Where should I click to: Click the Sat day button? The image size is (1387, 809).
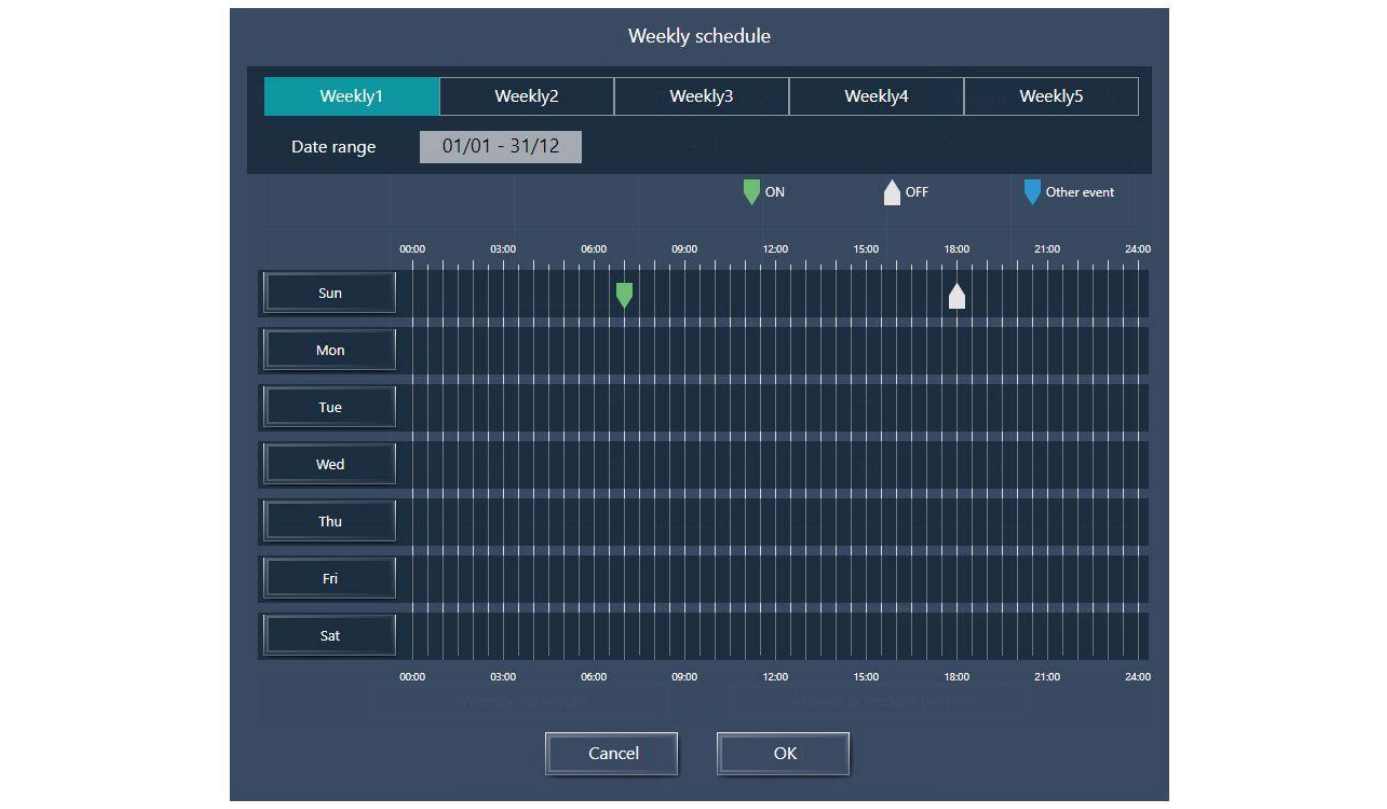(330, 635)
